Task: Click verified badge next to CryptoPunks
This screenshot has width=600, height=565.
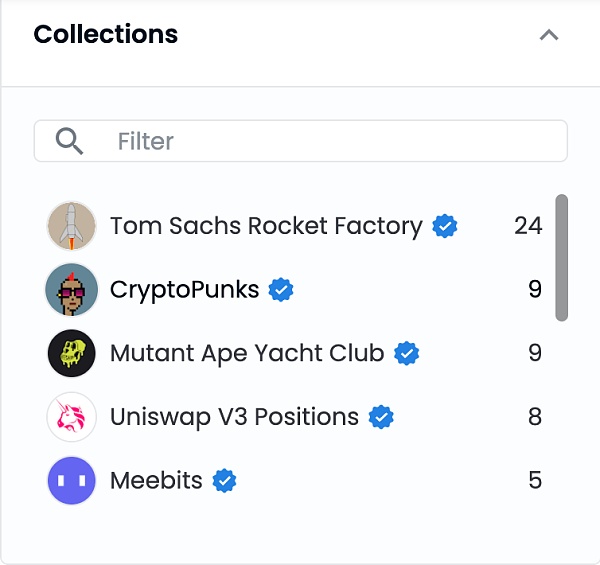Action: click(x=282, y=290)
